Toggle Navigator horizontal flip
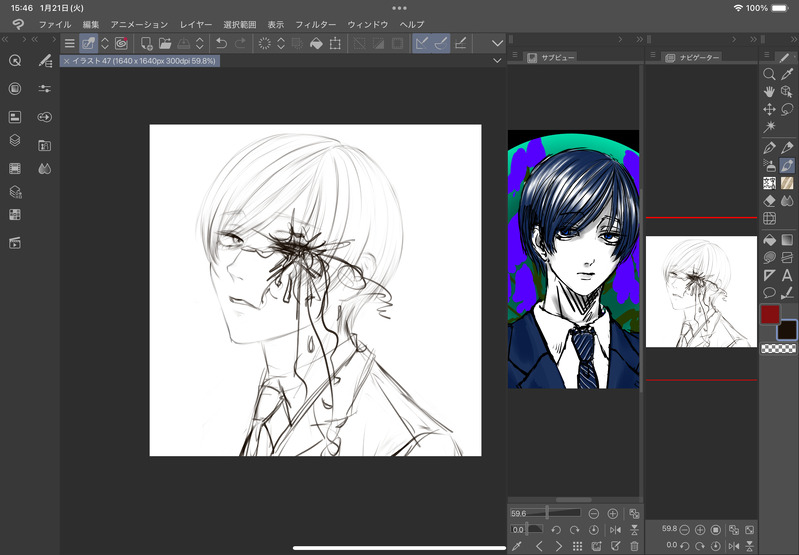The width and height of the screenshot is (799, 555). (733, 545)
